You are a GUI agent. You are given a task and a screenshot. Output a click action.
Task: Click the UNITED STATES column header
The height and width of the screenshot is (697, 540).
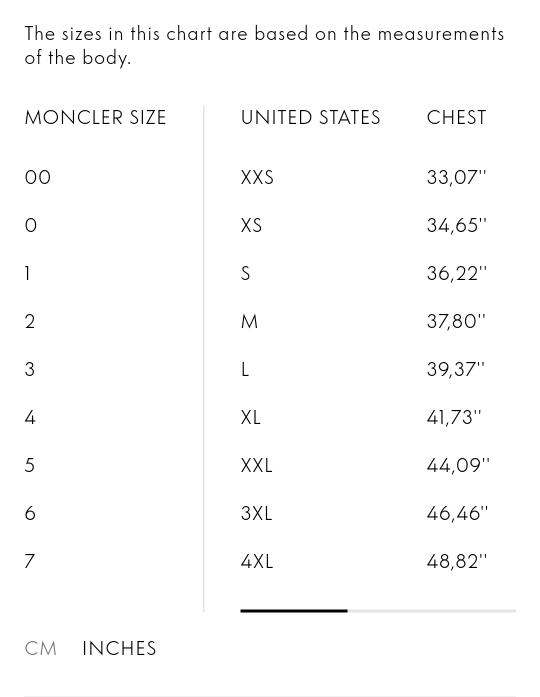tap(310, 117)
